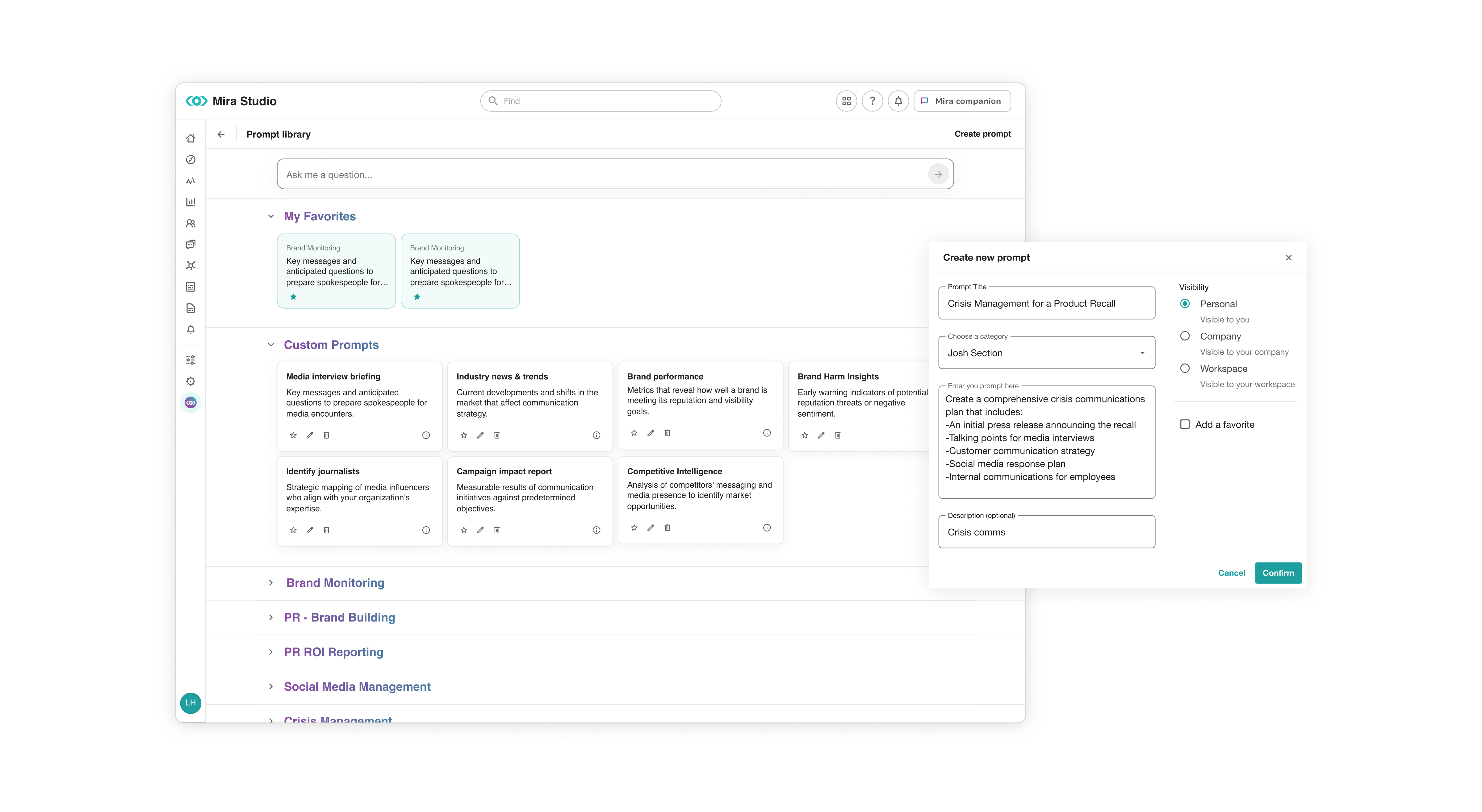Open the Mira companion panel
Screen dimensions: 1482x812
(x=962, y=101)
